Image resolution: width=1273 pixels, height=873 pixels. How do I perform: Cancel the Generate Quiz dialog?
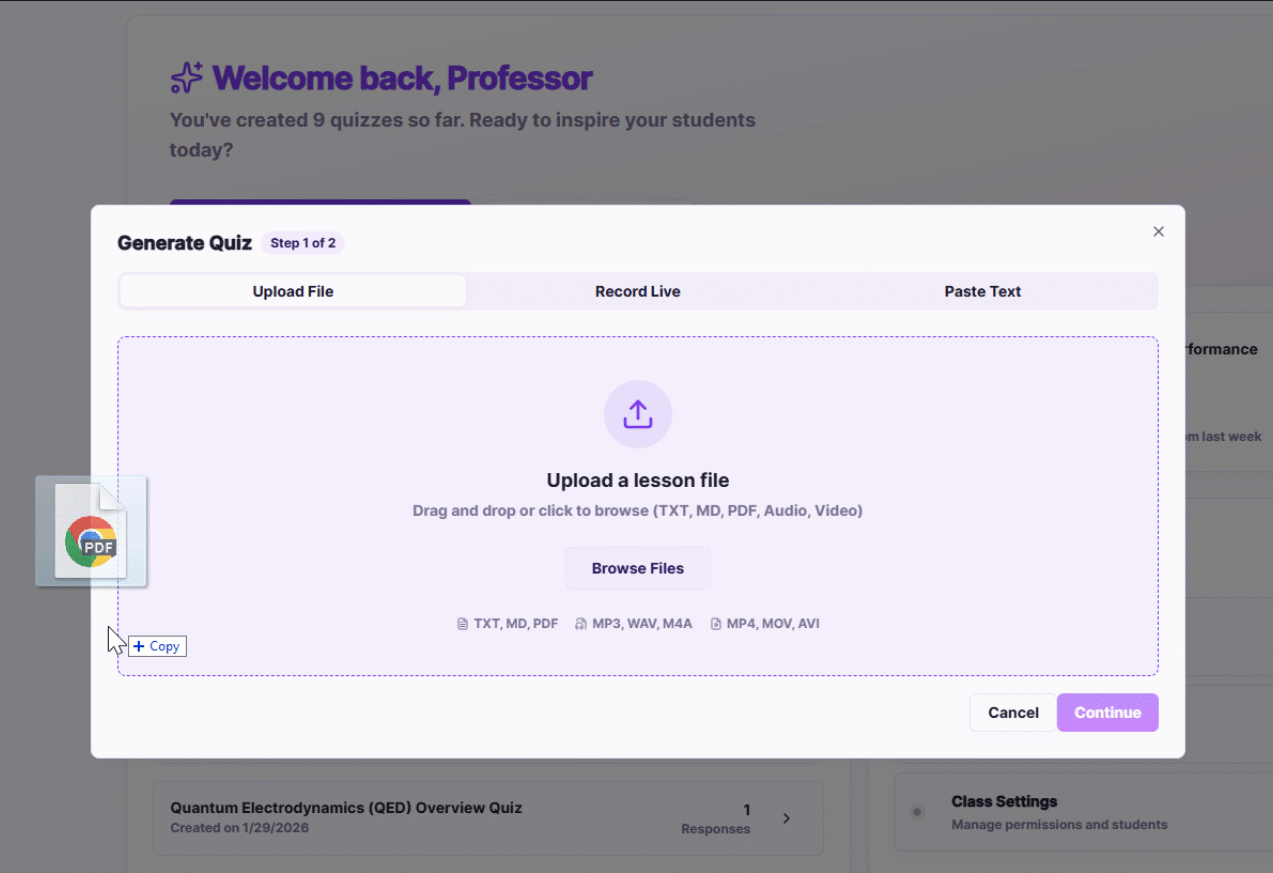(x=1012, y=712)
